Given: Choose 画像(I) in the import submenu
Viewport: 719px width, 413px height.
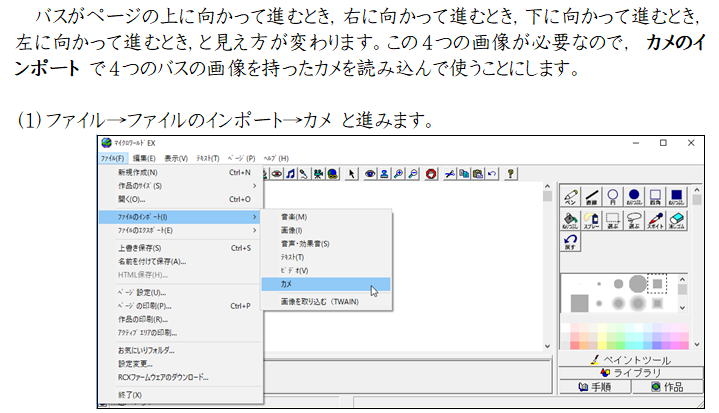Looking at the screenshot, I should point(326,230).
